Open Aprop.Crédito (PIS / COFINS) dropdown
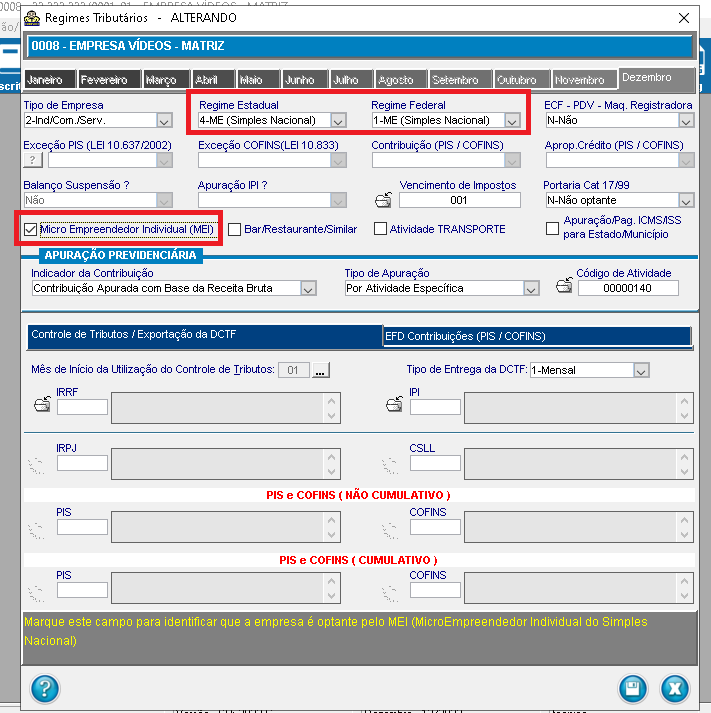Image resolution: width=711 pixels, height=713 pixels. (x=686, y=161)
